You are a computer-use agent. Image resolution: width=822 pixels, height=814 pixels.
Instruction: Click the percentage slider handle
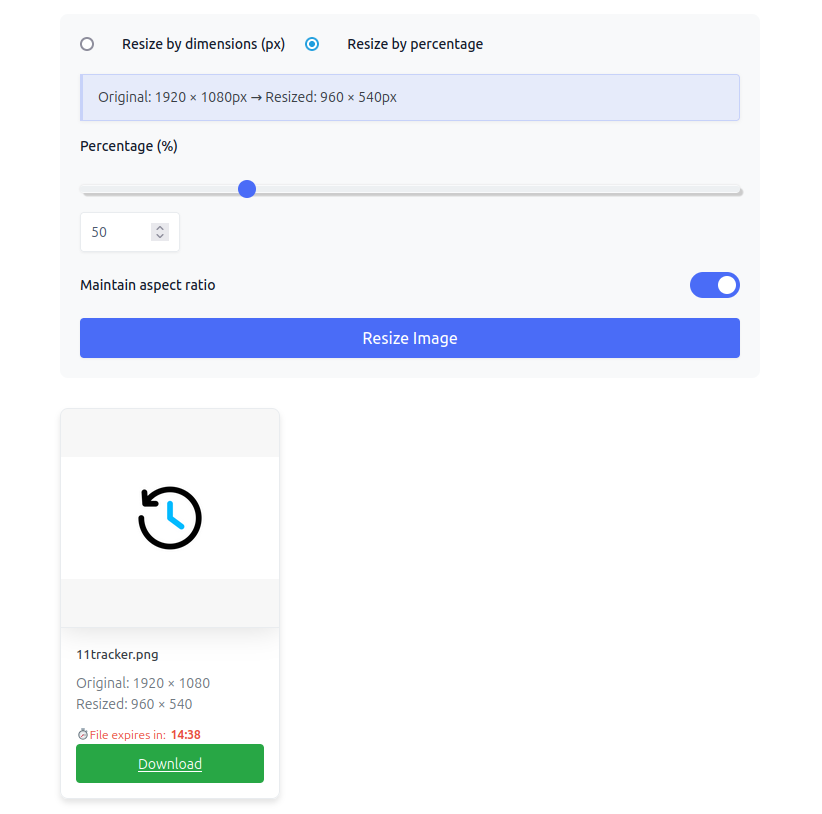(x=247, y=189)
